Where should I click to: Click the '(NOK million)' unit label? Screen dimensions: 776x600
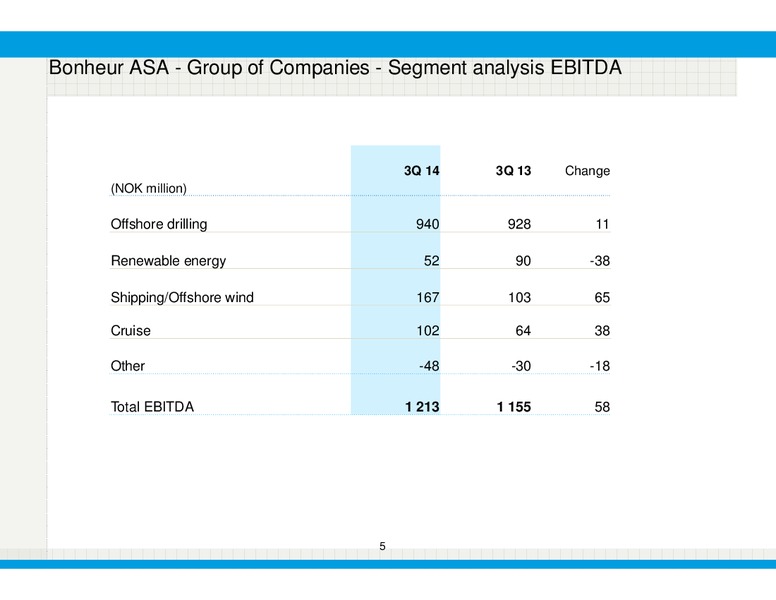point(148,189)
